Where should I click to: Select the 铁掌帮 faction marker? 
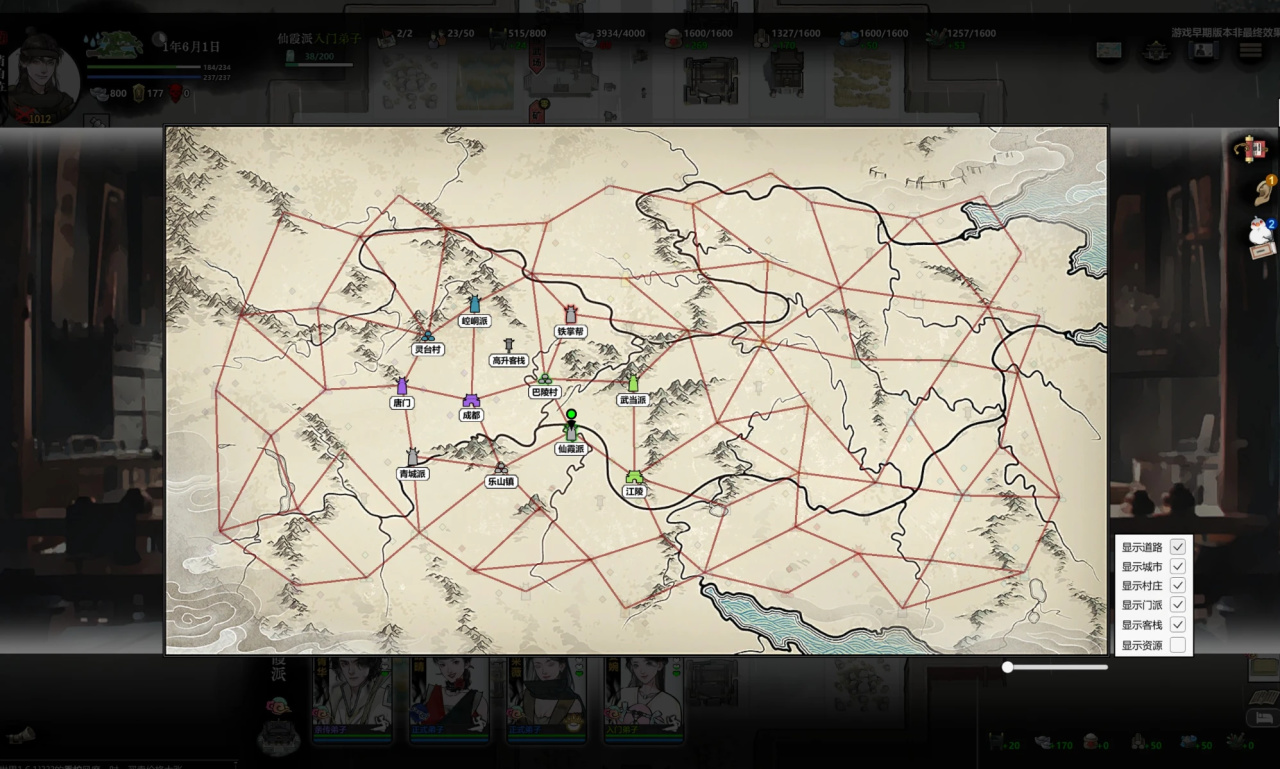pos(571,314)
